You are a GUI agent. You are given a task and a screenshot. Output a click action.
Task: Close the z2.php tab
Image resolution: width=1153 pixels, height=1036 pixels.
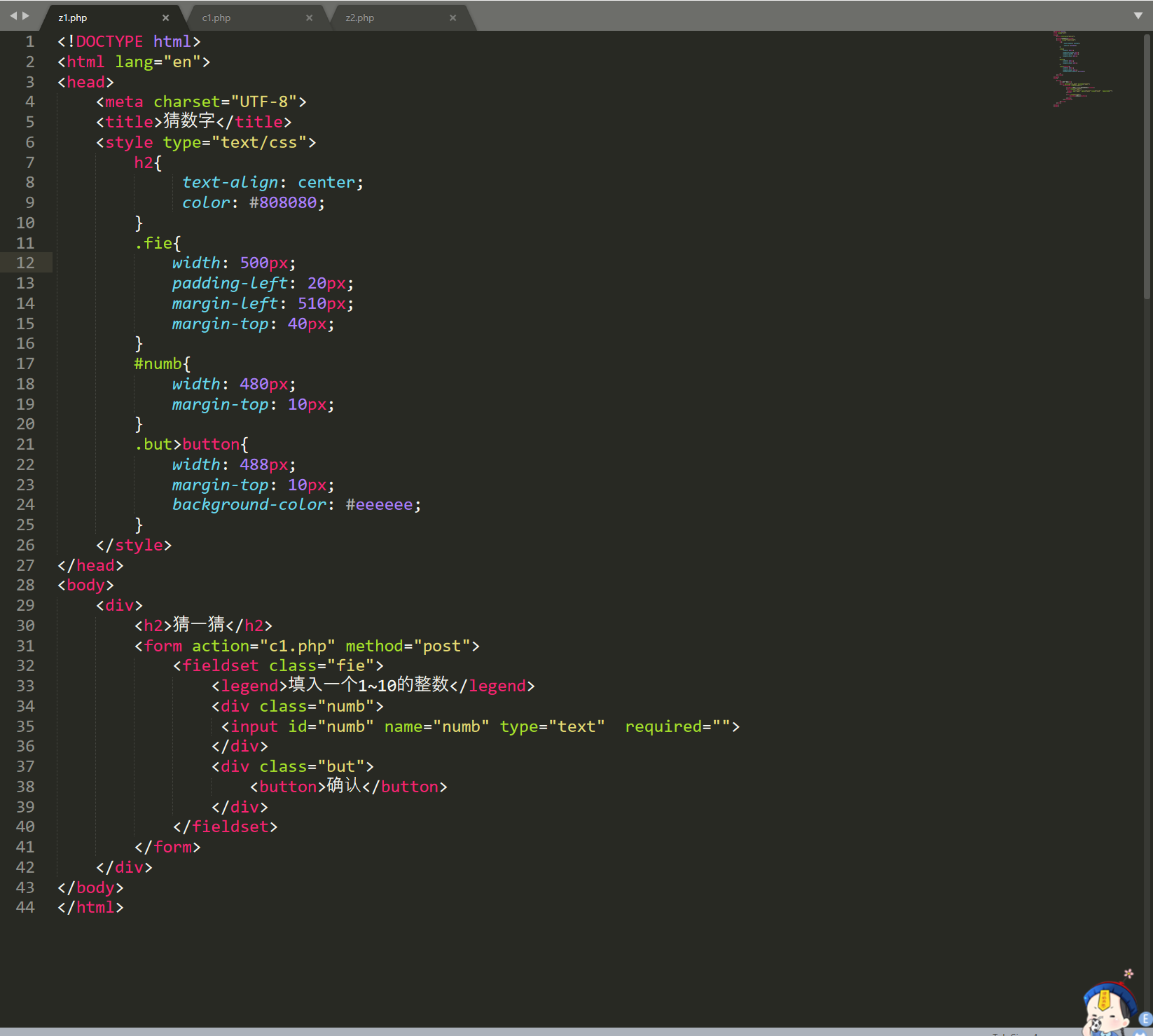(453, 18)
